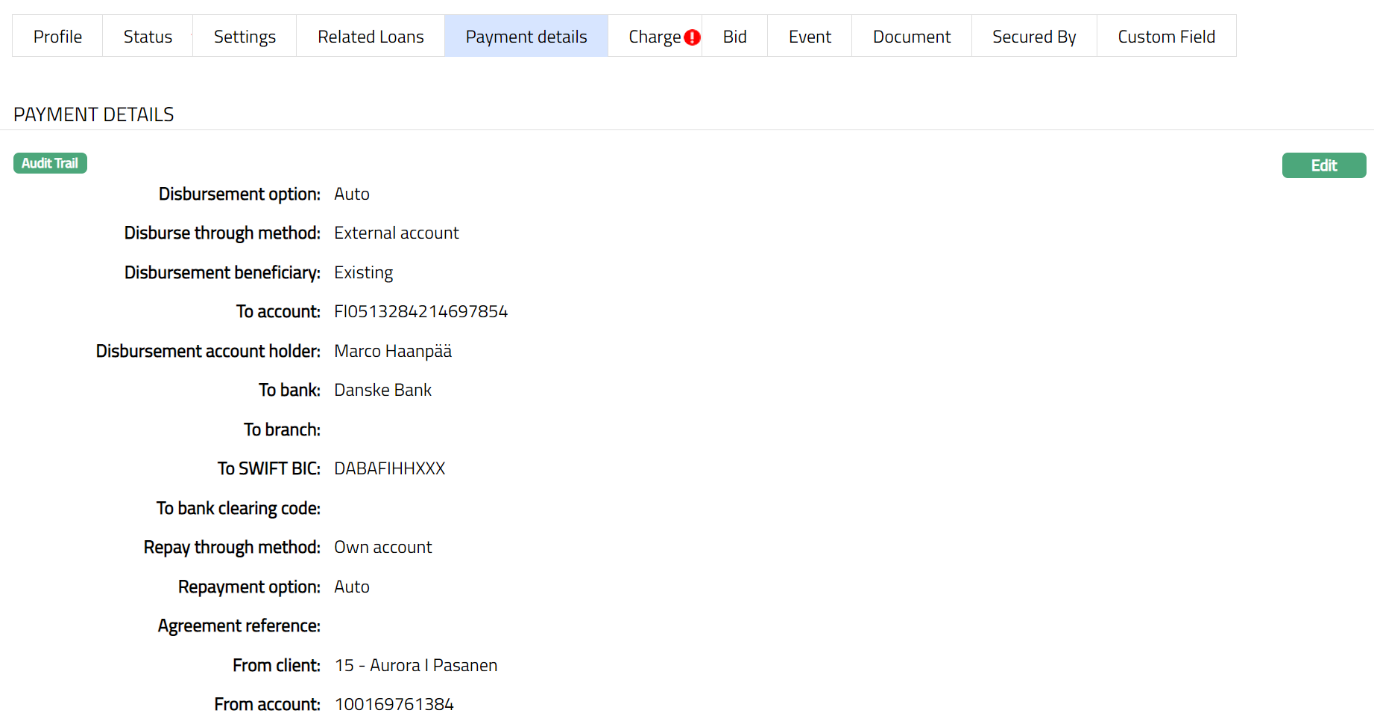Viewport: 1374px width, 728px height.
Task: Switch to the Status tab
Action: pos(148,37)
